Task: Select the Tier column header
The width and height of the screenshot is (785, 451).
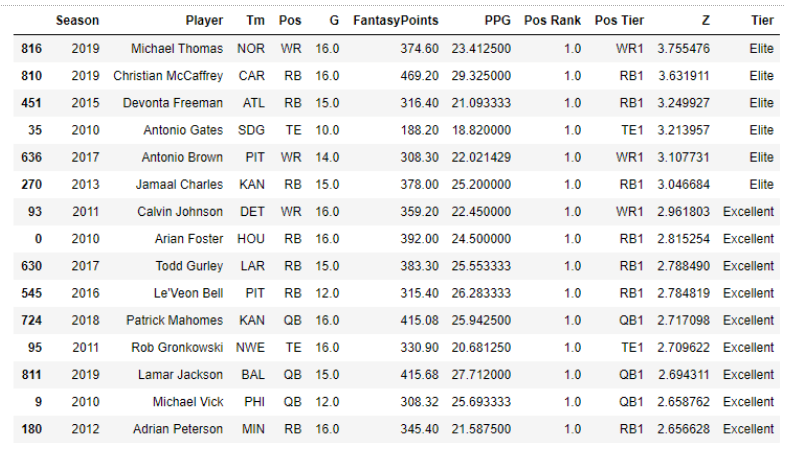Action: (762, 21)
